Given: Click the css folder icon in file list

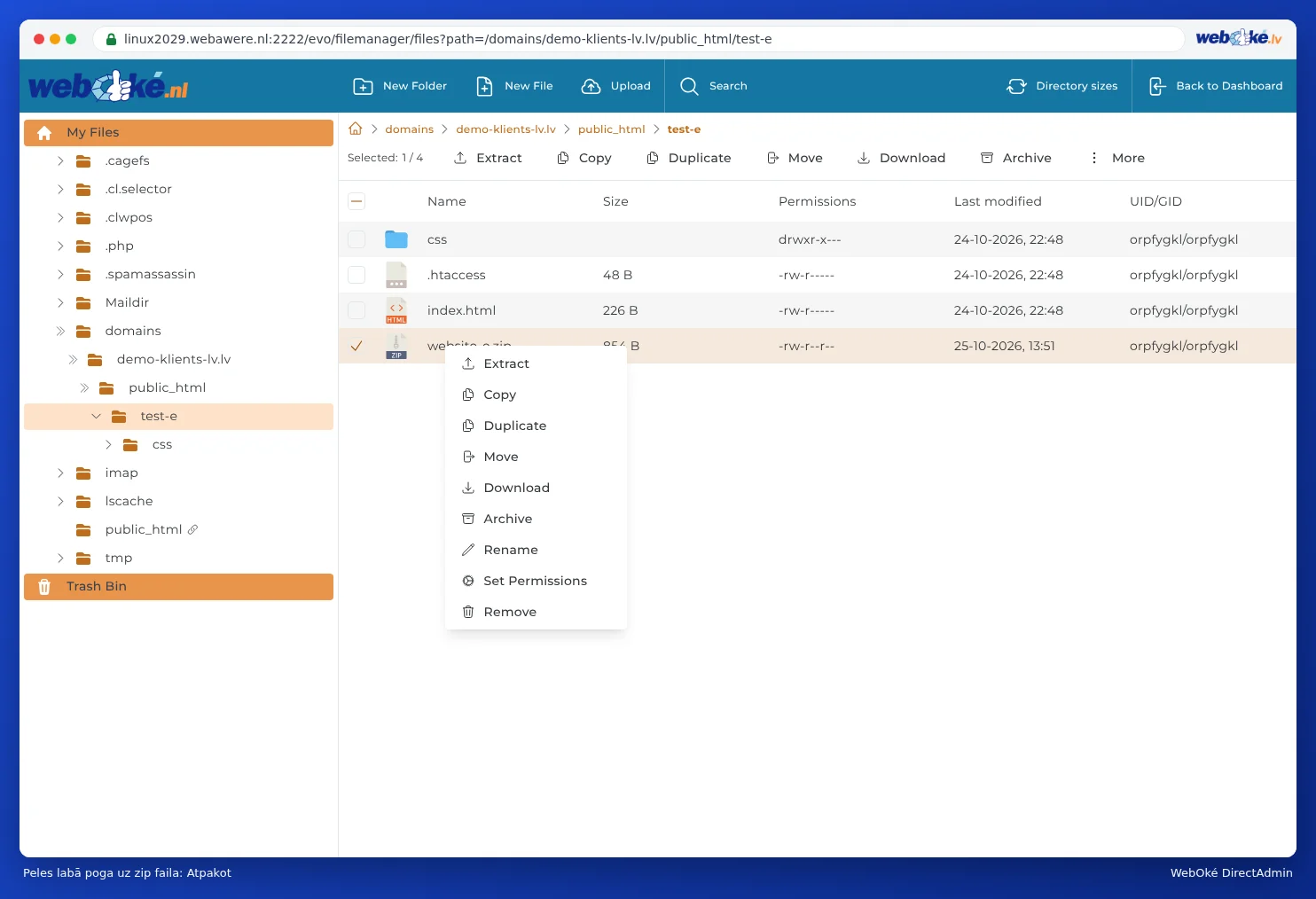Looking at the screenshot, I should pyautogui.click(x=396, y=239).
